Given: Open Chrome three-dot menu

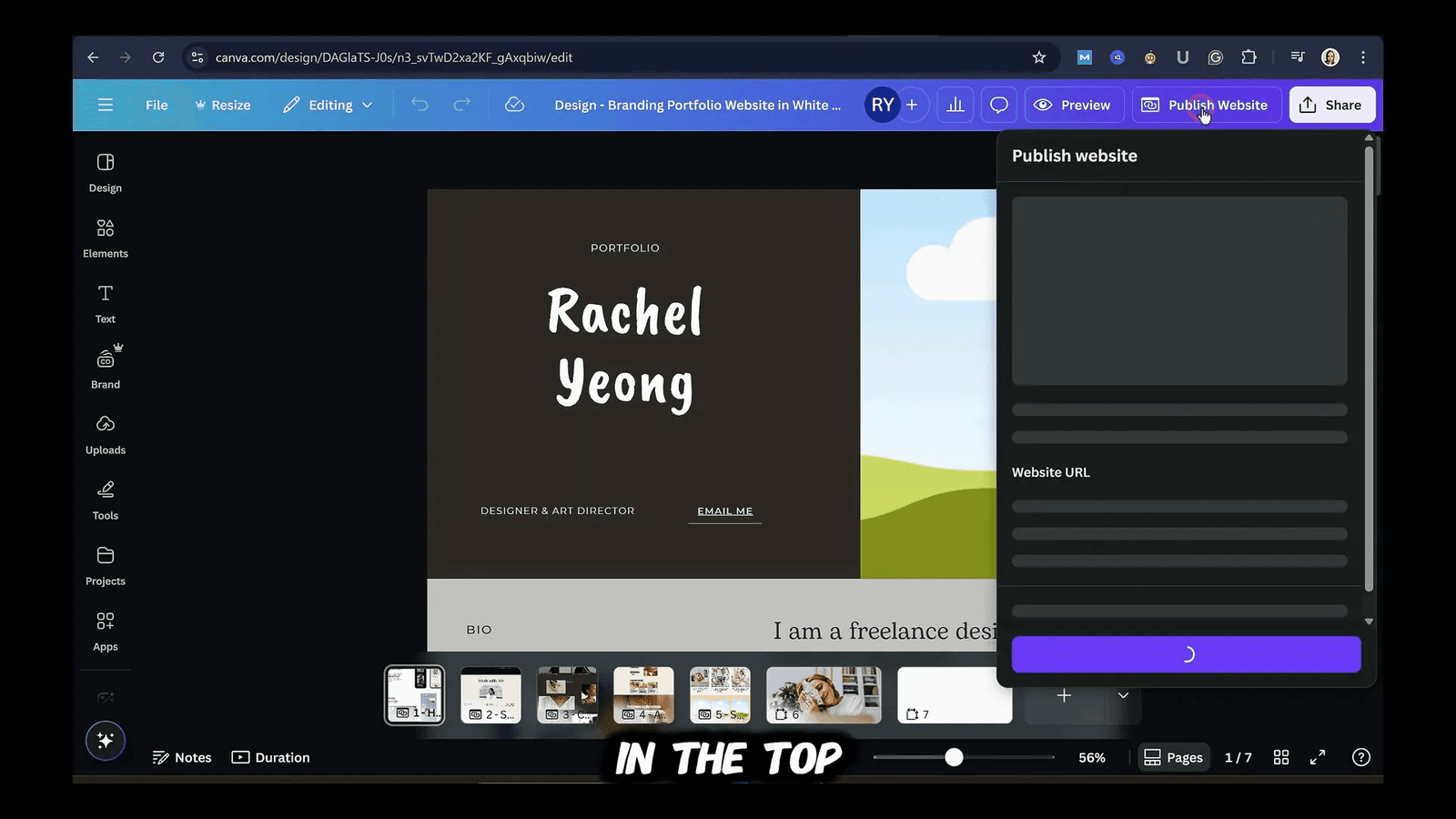Looking at the screenshot, I should tap(1363, 57).
